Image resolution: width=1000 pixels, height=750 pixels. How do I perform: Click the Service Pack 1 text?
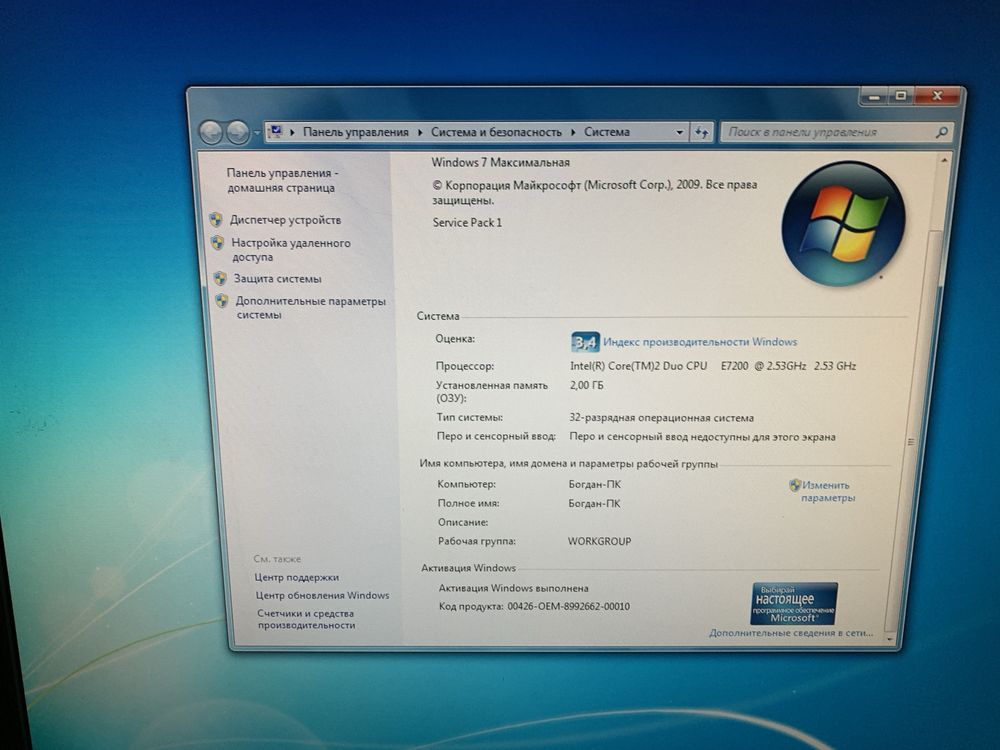point(467,223)
